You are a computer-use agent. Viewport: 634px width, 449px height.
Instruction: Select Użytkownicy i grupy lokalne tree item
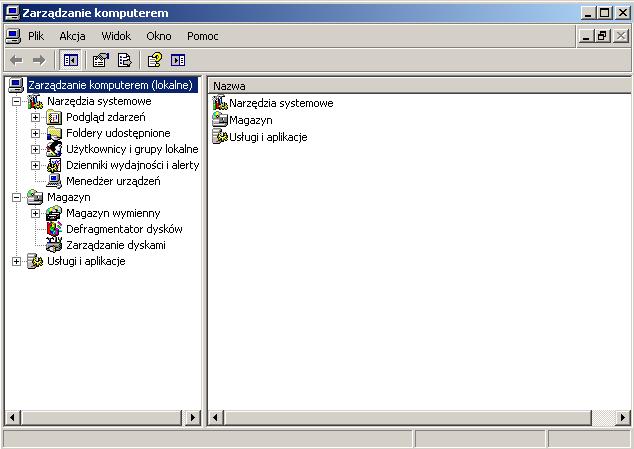[132, 149]
